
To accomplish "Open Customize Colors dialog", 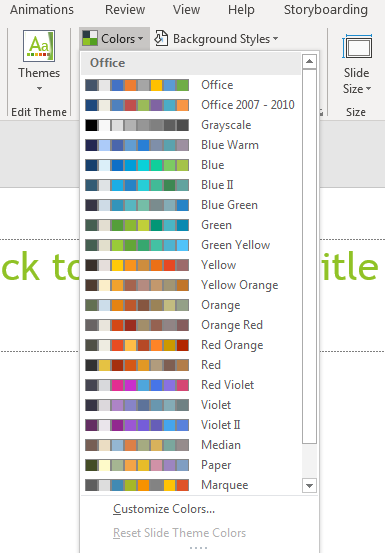I will tap(164, 509).
